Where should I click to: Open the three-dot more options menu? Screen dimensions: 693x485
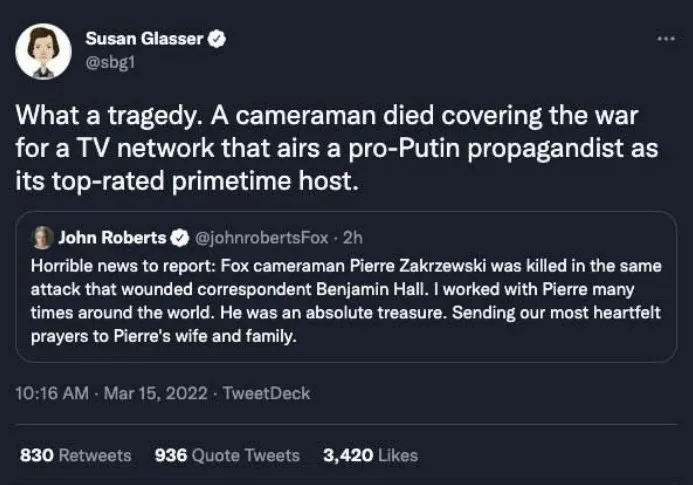665,39
